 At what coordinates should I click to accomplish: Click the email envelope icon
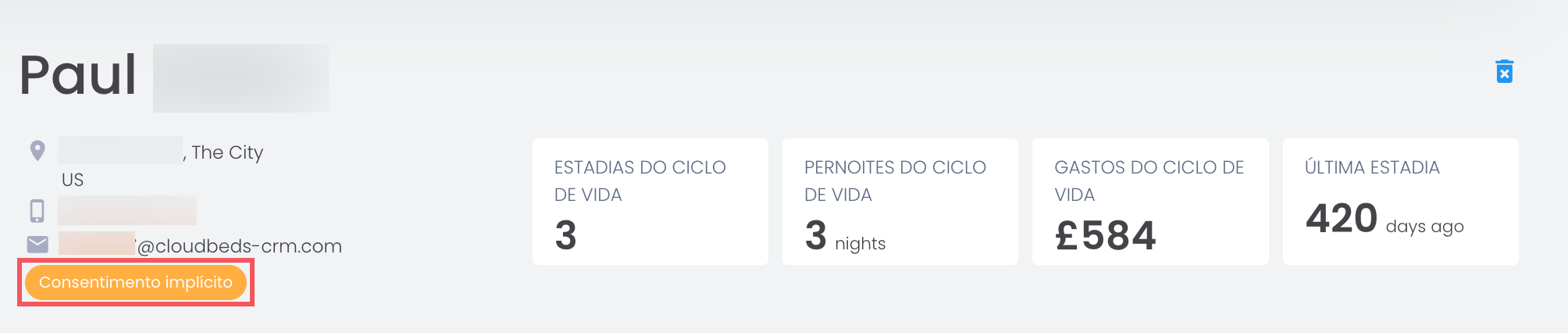point(37,245)
